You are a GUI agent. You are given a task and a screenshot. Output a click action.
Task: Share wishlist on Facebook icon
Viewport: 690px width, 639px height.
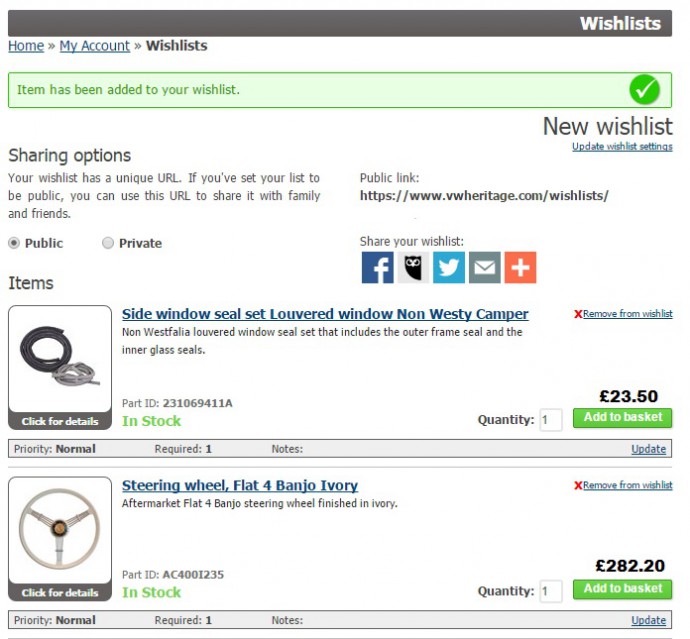(378, 268)
